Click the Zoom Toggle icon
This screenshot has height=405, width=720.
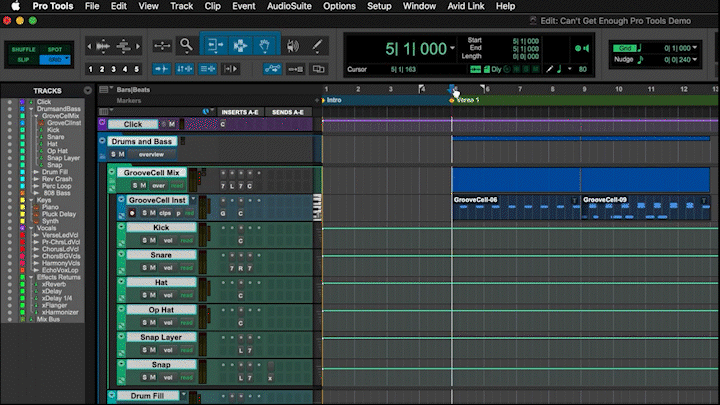click(161, 45)
